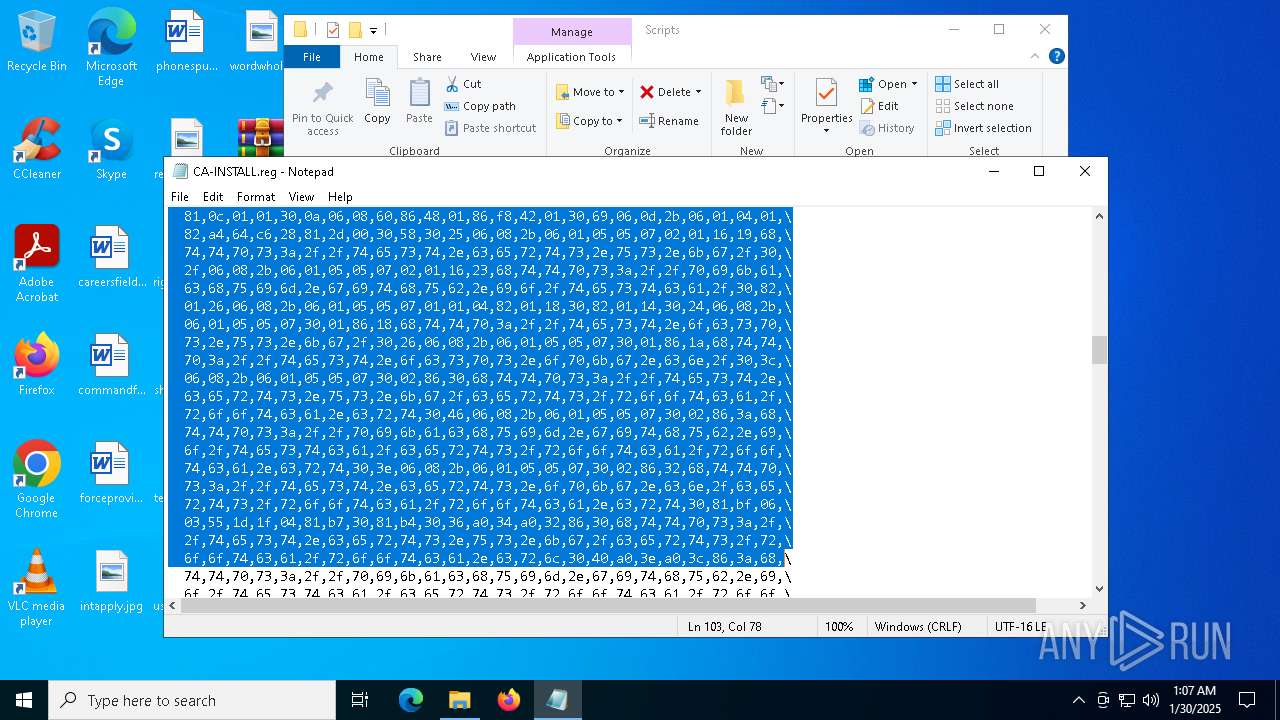Screen dimensions: 1280x720
Task: Open Notepad File menu
Action: [180, 197]
